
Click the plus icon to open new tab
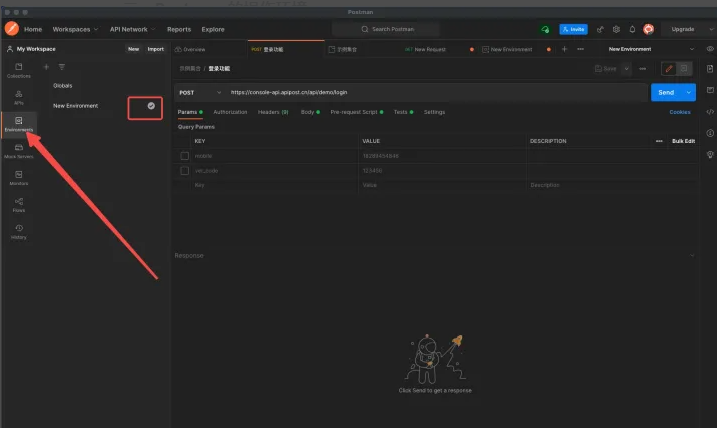click(564, 49)
